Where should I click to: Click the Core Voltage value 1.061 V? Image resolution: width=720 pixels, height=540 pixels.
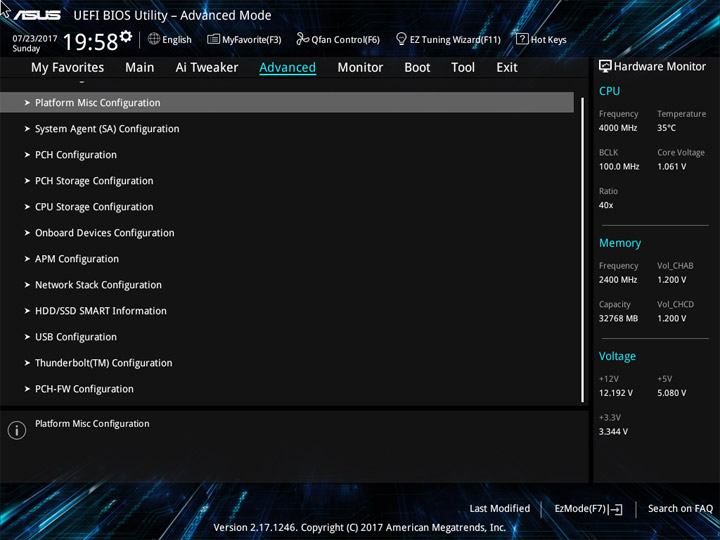(672, 166)
